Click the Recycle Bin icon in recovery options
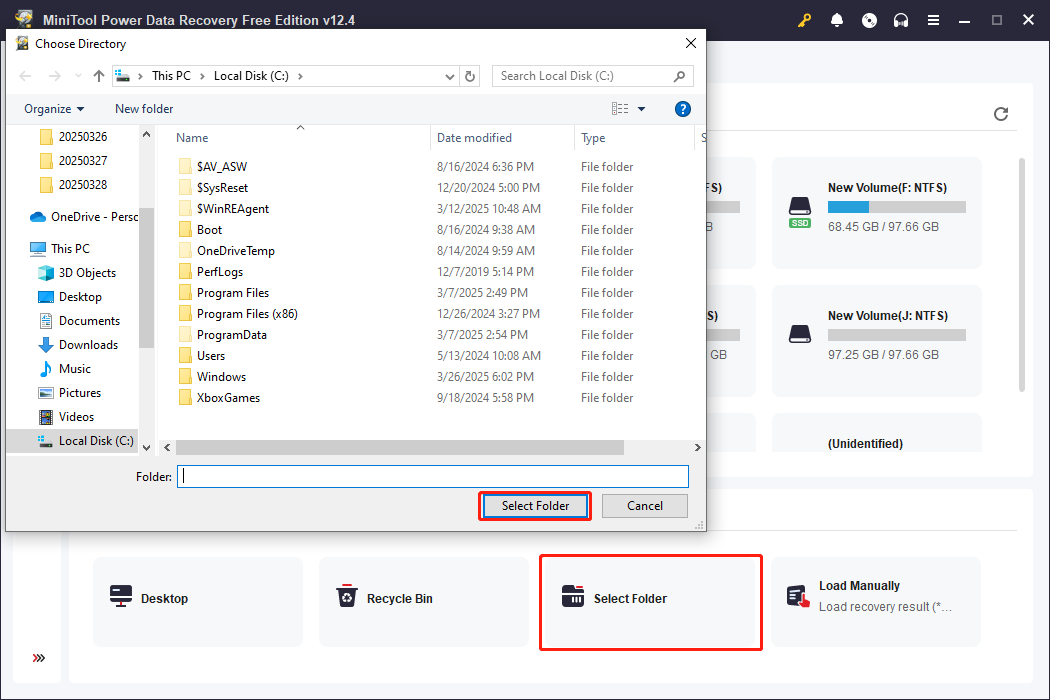This screenshot has height=700, width=1050. tap(347, 595)
